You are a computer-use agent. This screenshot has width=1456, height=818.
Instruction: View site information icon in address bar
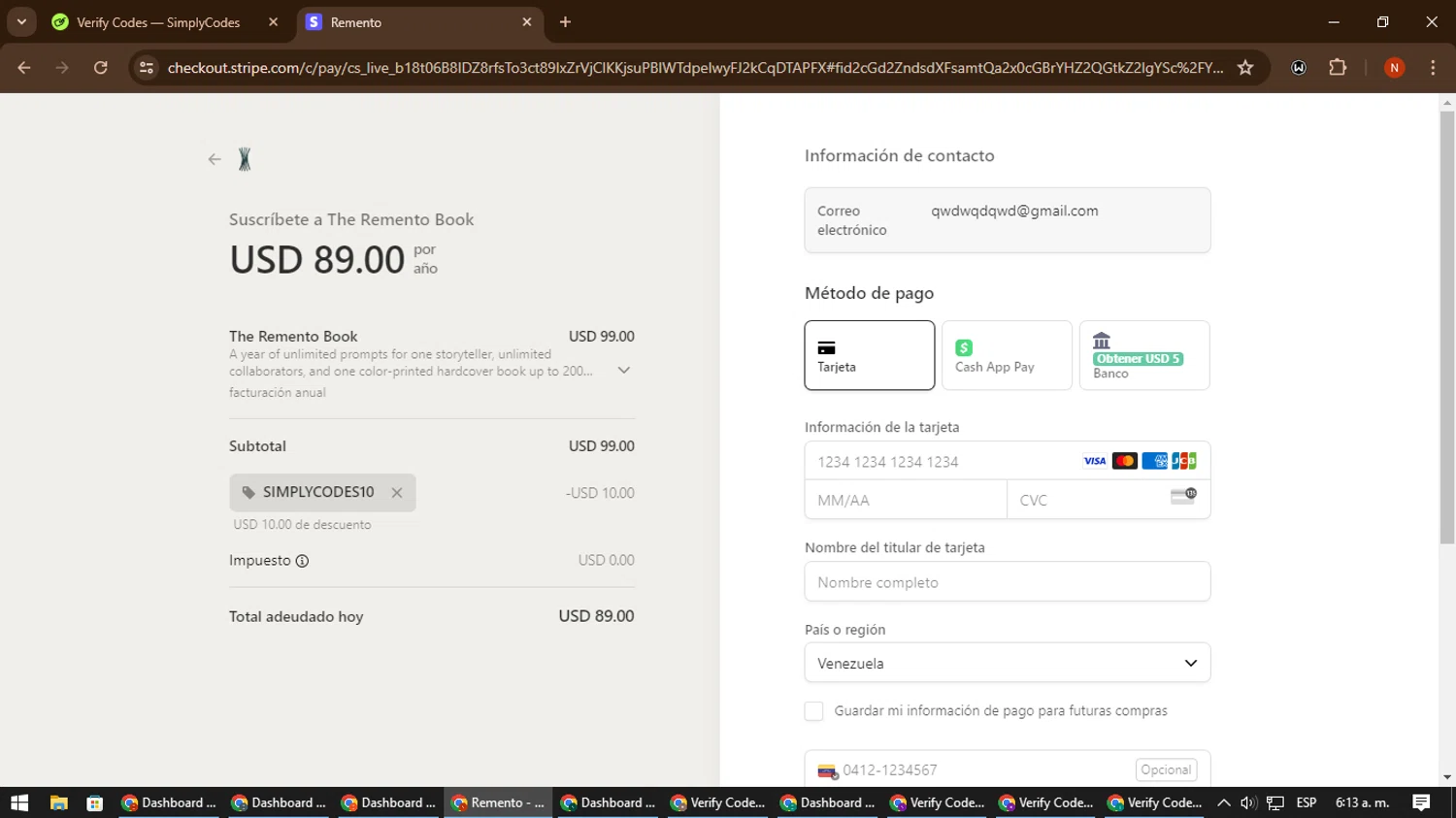(147, 68)
